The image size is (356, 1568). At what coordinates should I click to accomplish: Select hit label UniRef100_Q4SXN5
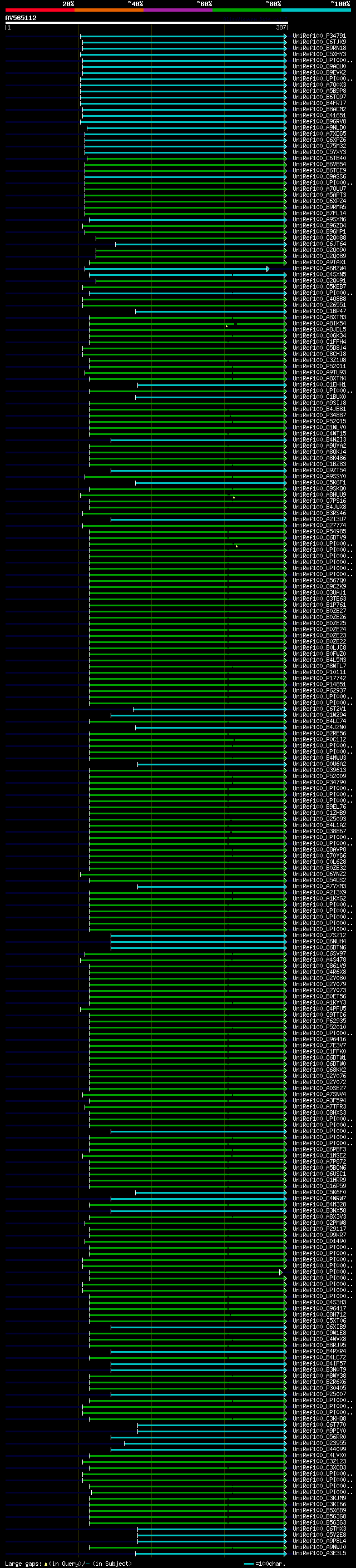click(319, 275)
